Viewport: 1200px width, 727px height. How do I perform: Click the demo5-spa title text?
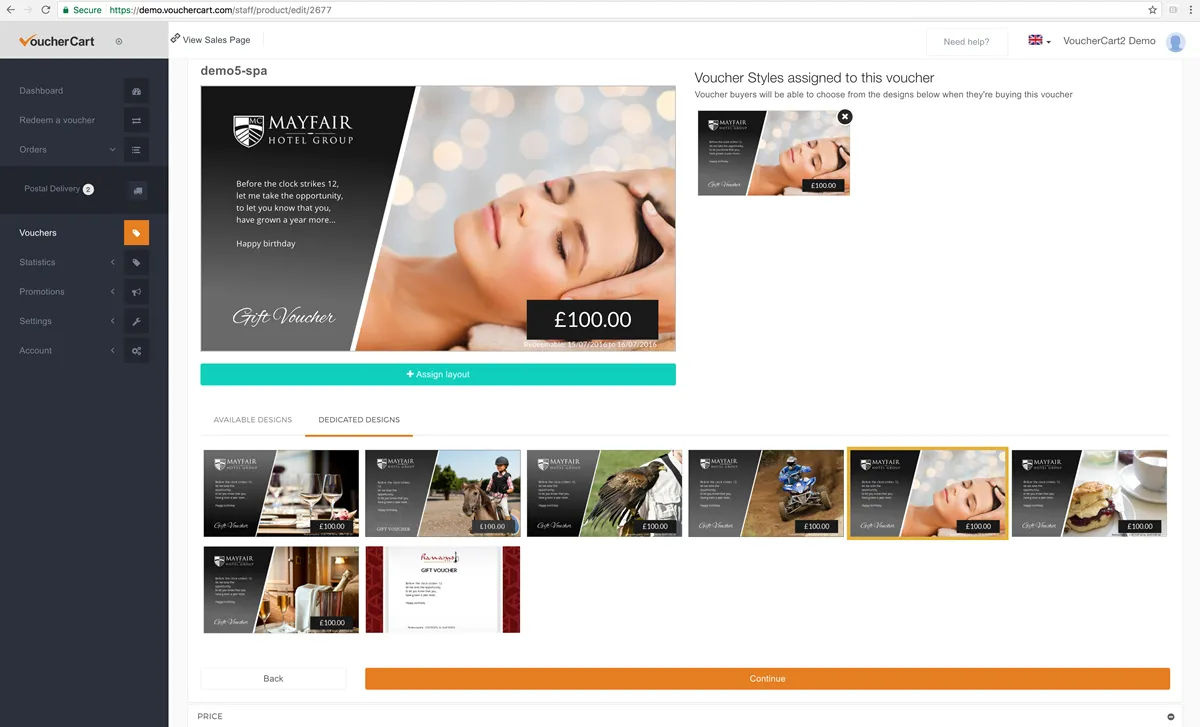(x=234, y=71)
